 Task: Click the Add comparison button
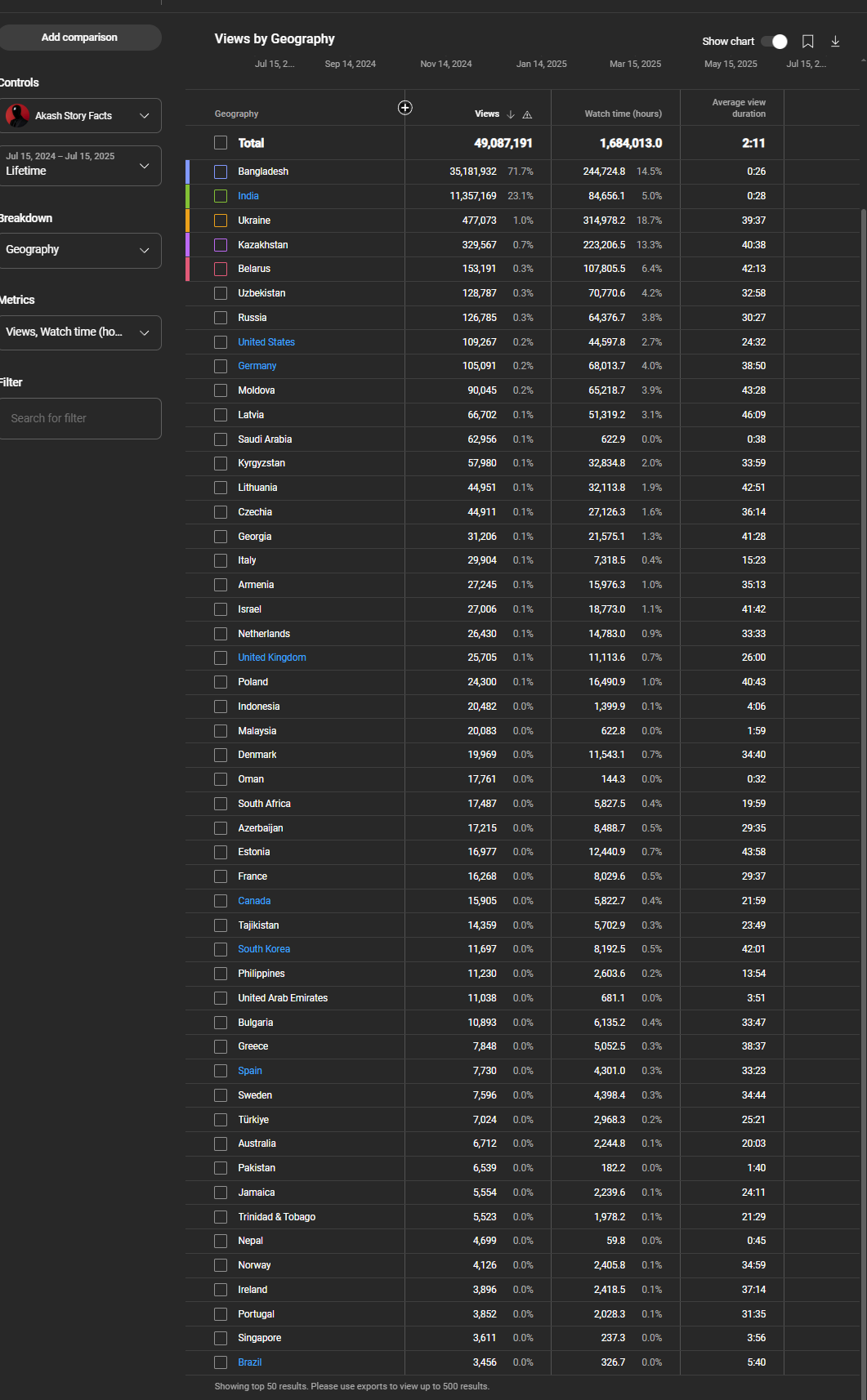pyautogui.click(x=79, y=38)
